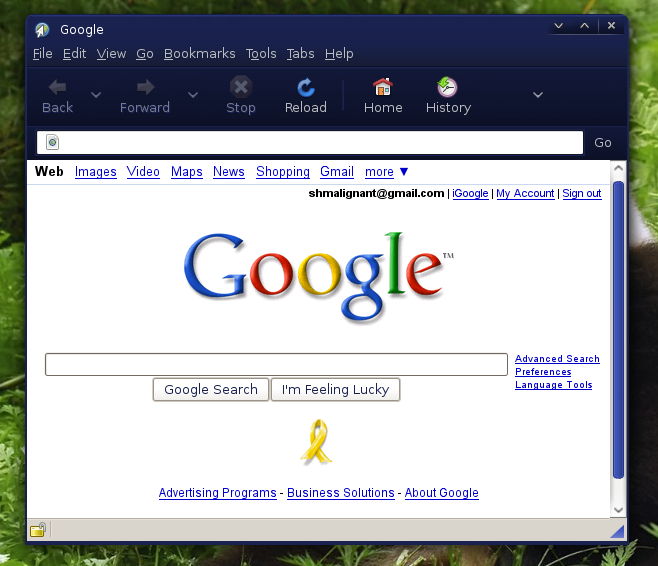658x566 pixels.
Task: Click the Go button beside address bar
Action: tap(603, 143)
